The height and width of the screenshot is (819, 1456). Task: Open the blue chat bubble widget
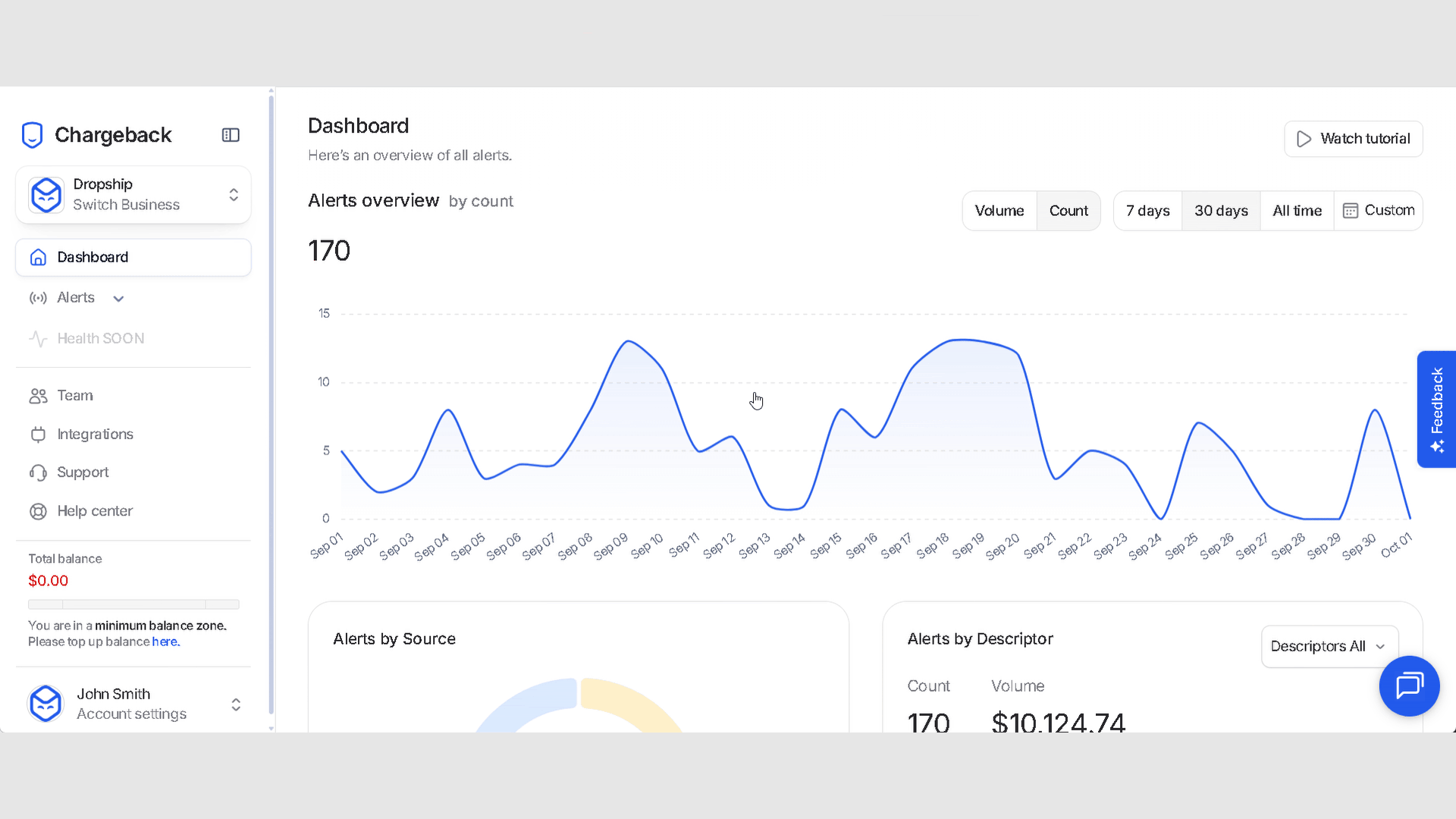click(1408, 686)
